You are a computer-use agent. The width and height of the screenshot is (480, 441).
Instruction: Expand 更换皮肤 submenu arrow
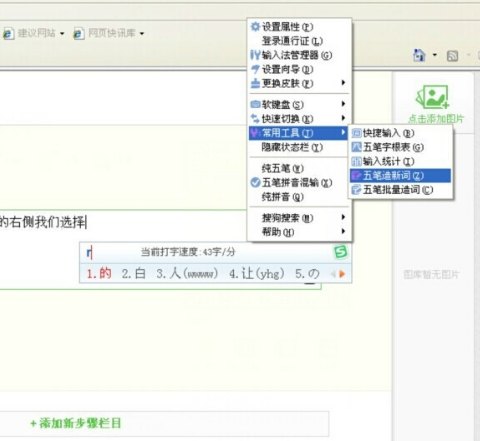[343, 83]
